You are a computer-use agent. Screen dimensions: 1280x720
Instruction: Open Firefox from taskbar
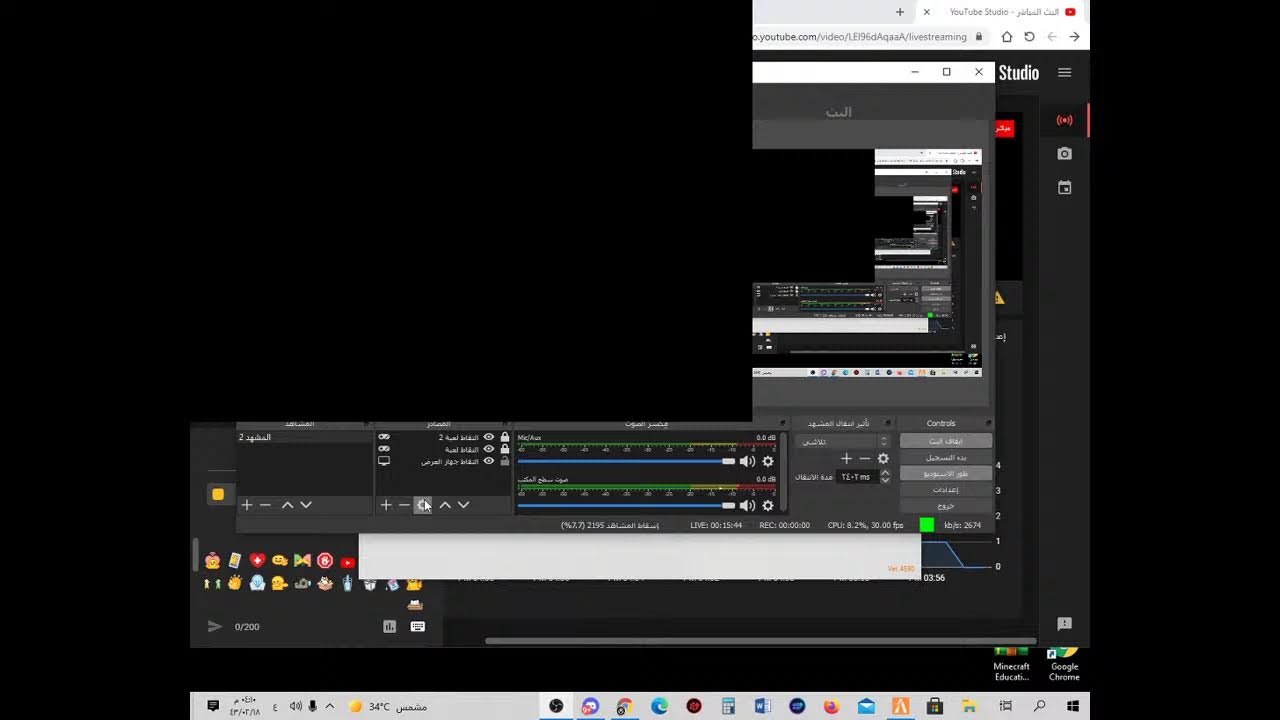point(832,706)
